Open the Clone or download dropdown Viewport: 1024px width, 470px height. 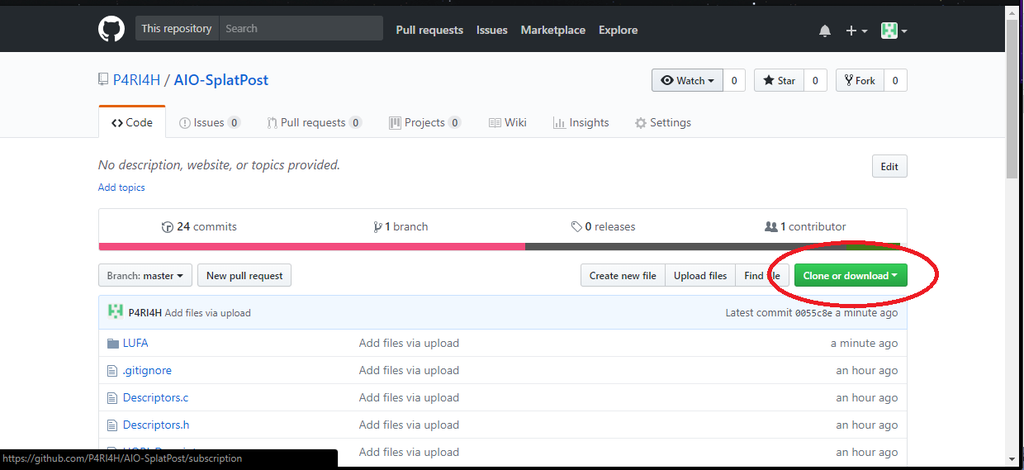850,276
